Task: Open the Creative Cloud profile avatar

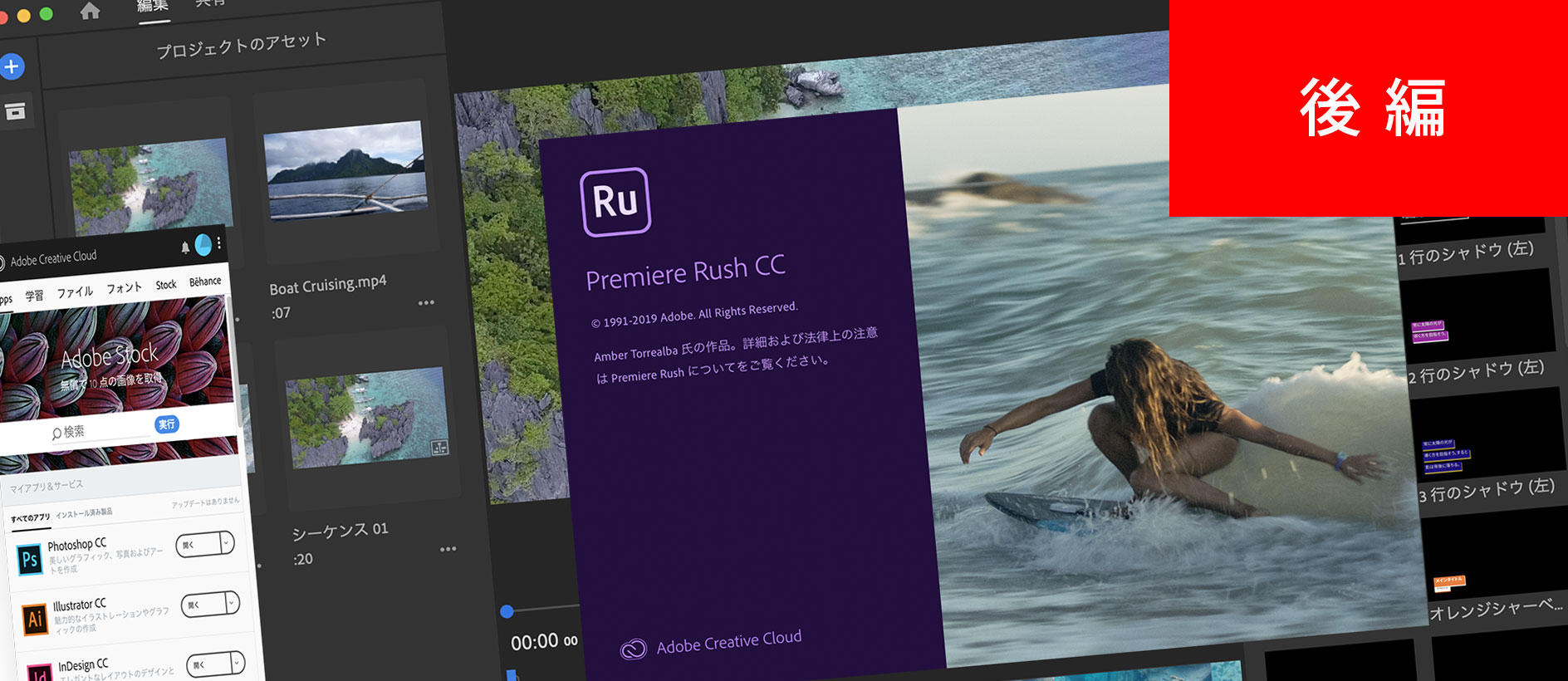Action: coord(203,244)
